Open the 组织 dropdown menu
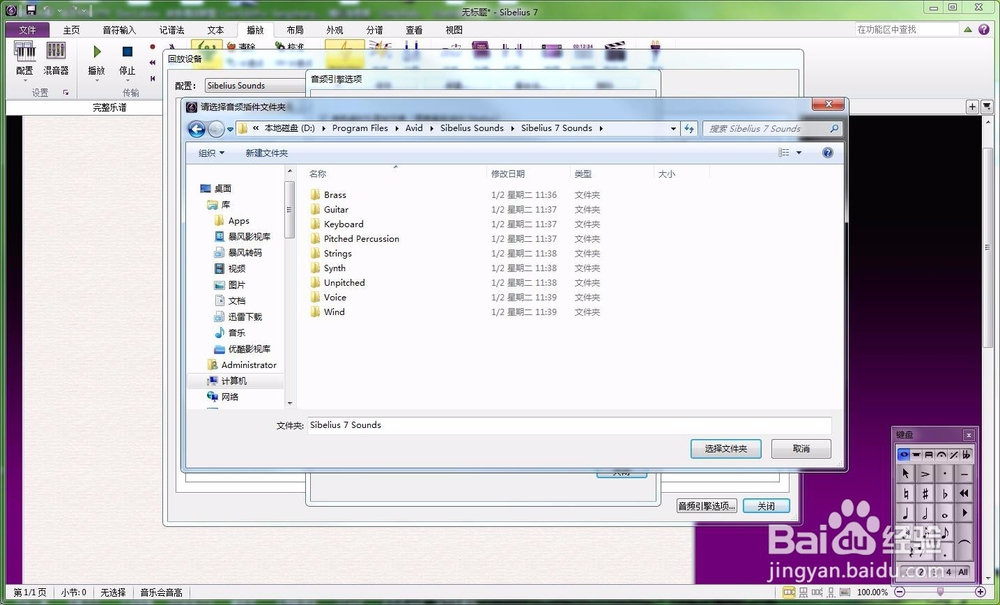The width and height of the screenshot is (1000, 605). pyautogui.click(x=211, y=153)
